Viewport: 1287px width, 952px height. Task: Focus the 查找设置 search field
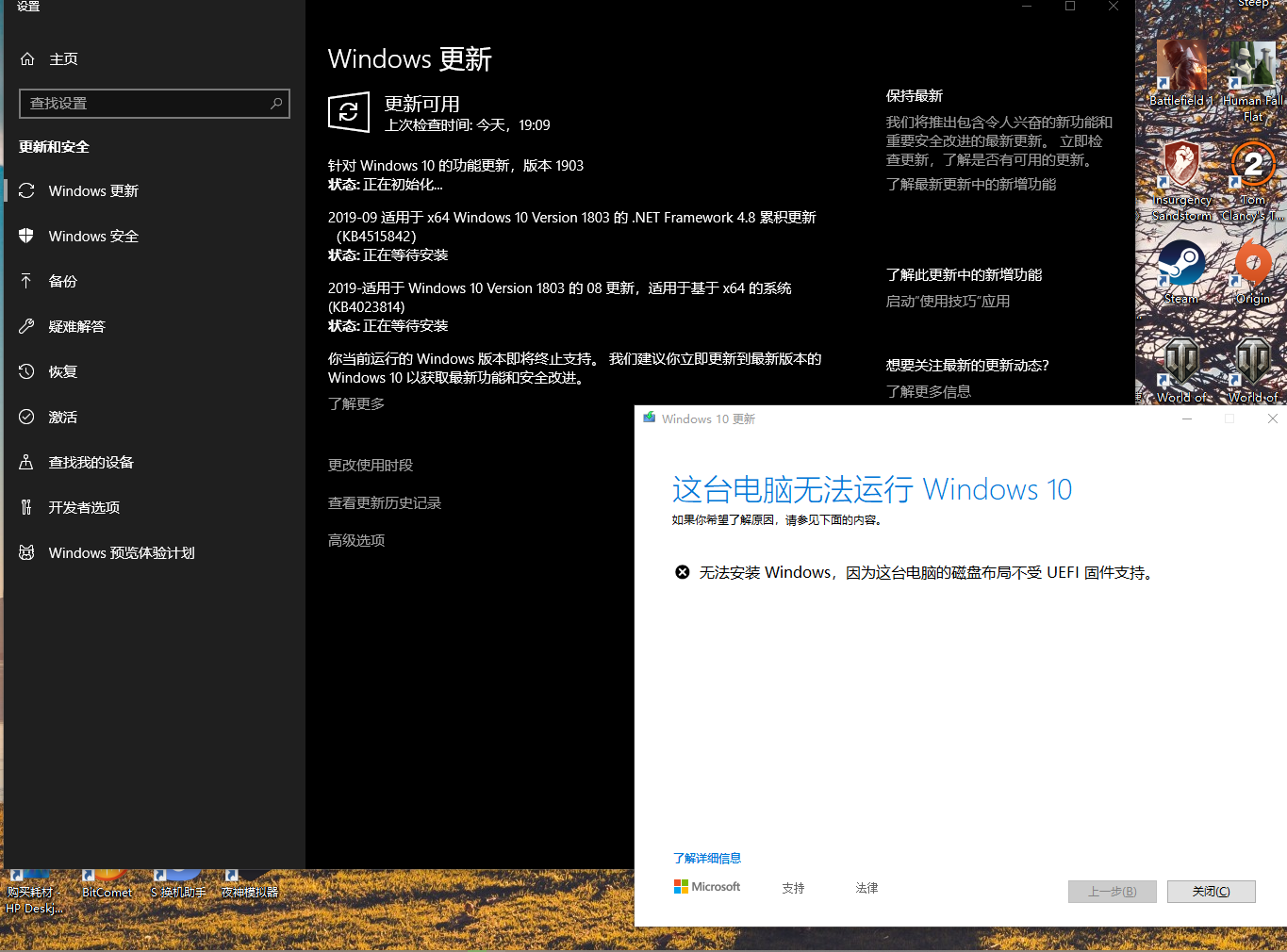[155, 104]
